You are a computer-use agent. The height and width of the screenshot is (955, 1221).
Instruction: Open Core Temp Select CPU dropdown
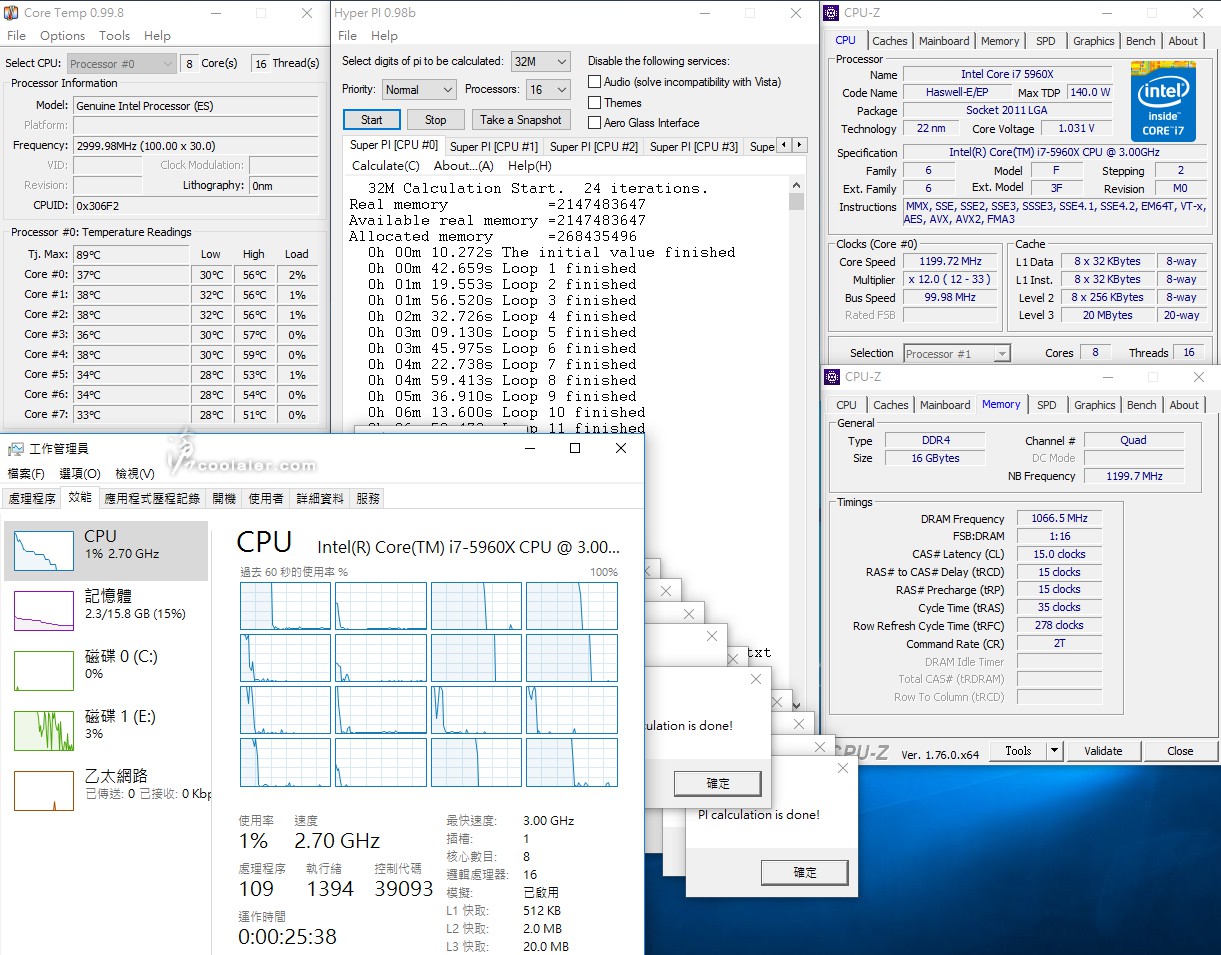tap(122, 63)
